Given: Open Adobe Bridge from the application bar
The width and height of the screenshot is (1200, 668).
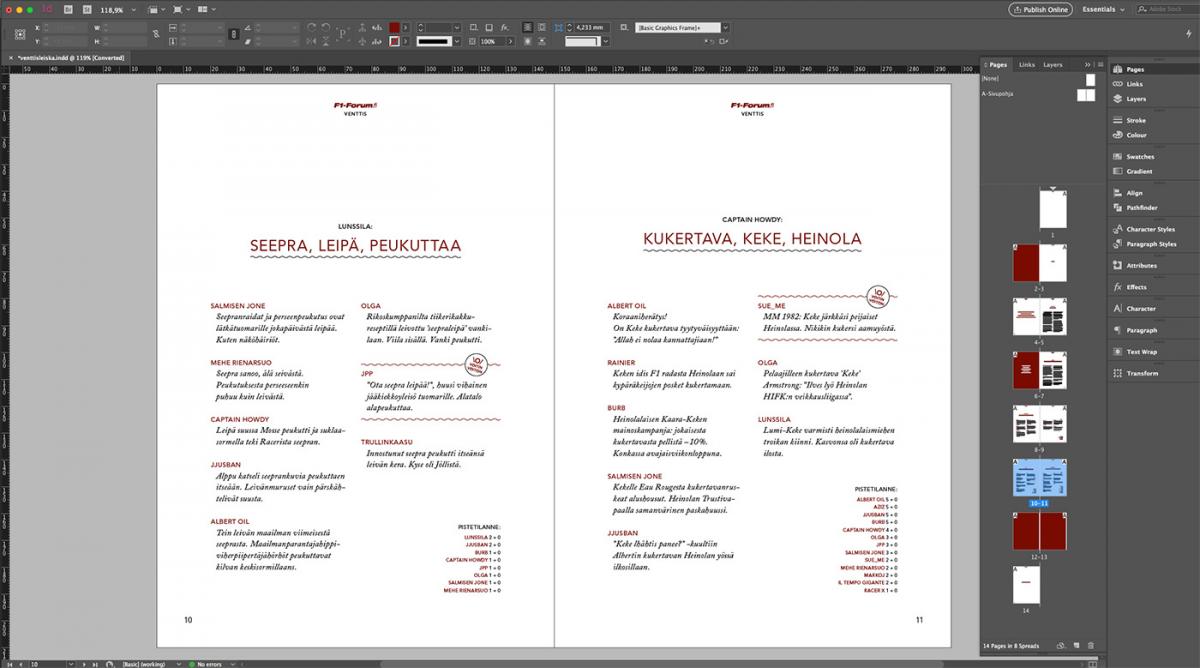Looking at the screenshot, I should [68, 9].
